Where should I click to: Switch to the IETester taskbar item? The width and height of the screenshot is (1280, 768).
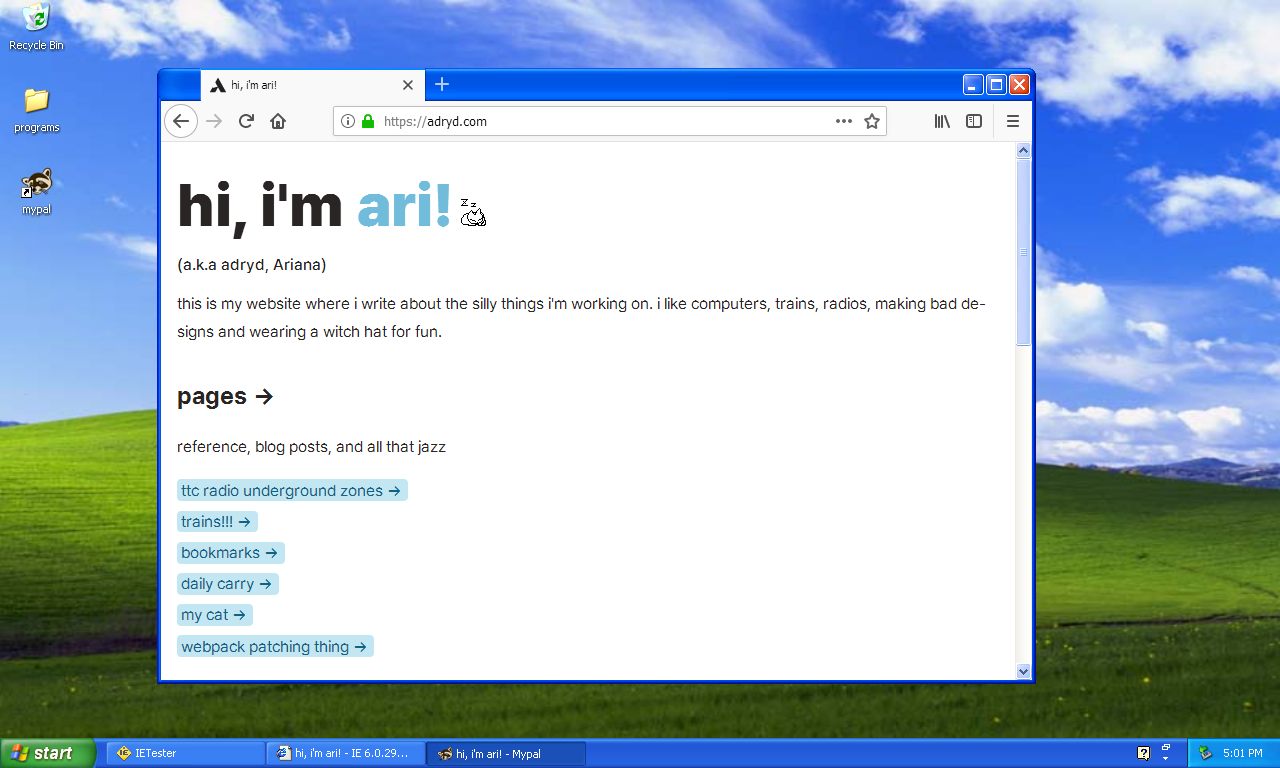[185, 753]
